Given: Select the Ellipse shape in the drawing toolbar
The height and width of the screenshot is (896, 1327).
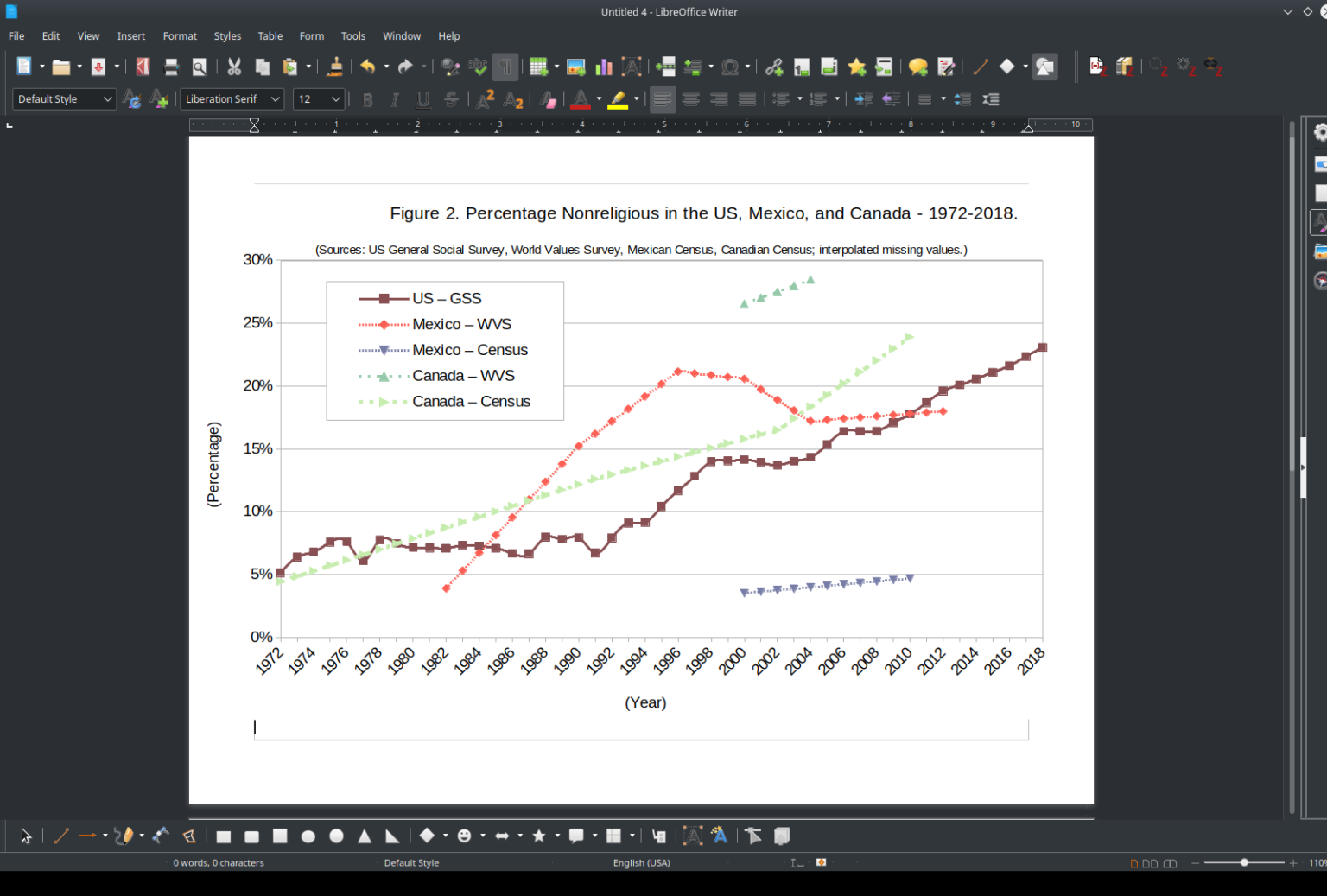Looking at the screenshot, I should tap(308, 836).
